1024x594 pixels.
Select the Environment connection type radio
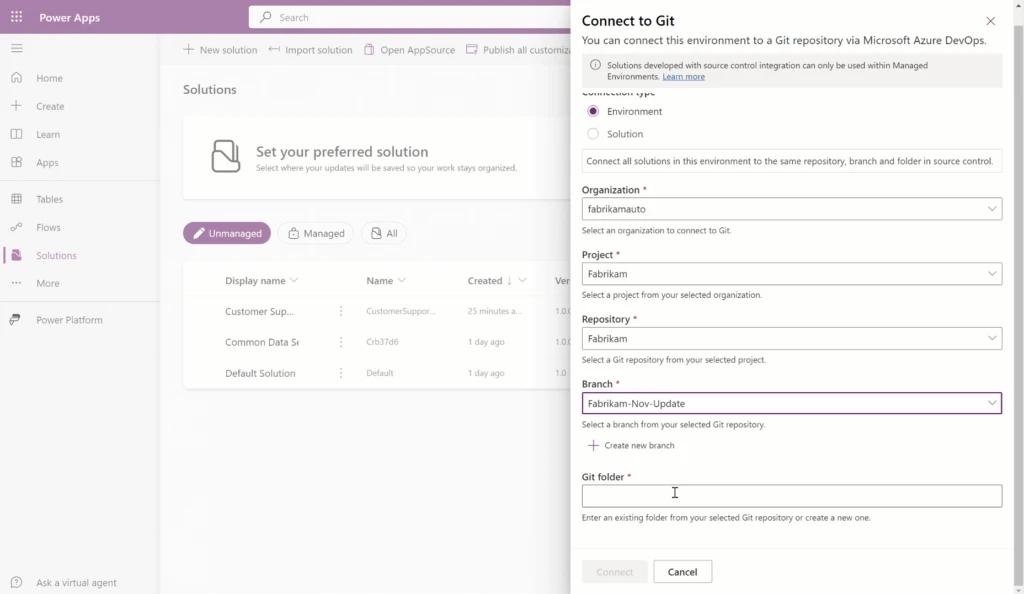[593, 111]
